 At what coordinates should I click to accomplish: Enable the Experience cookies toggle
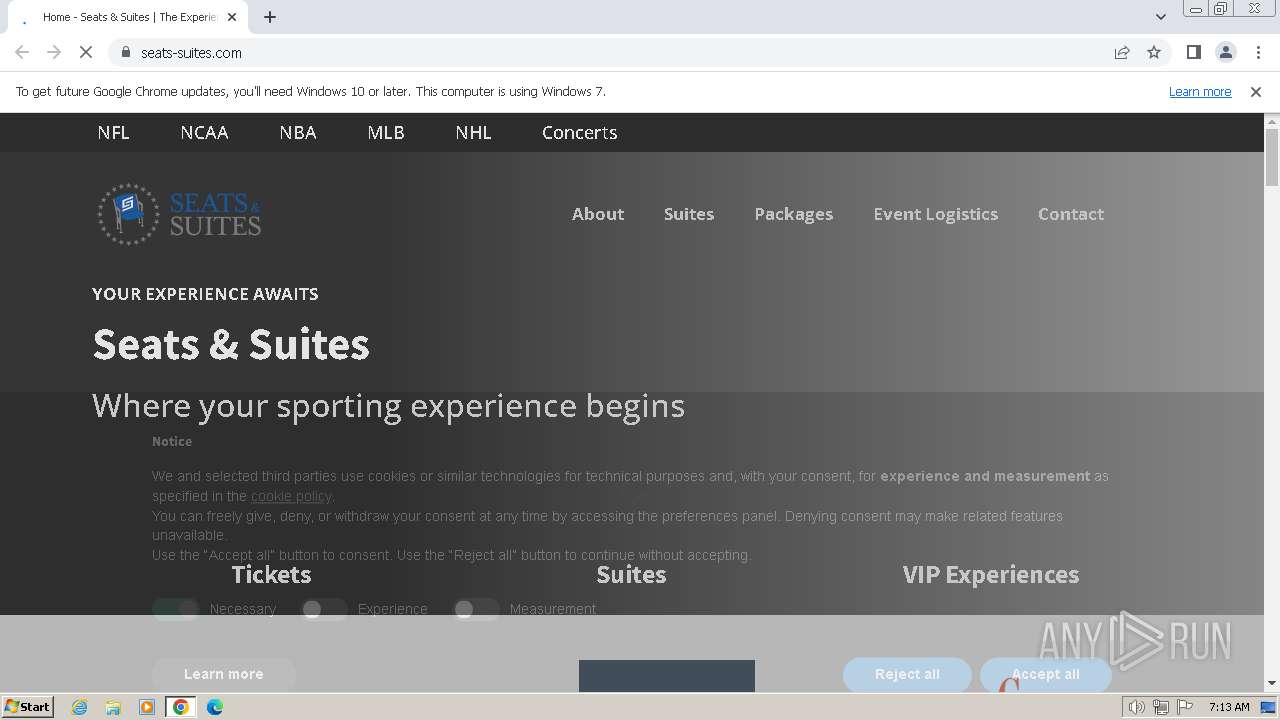point(324,609)
